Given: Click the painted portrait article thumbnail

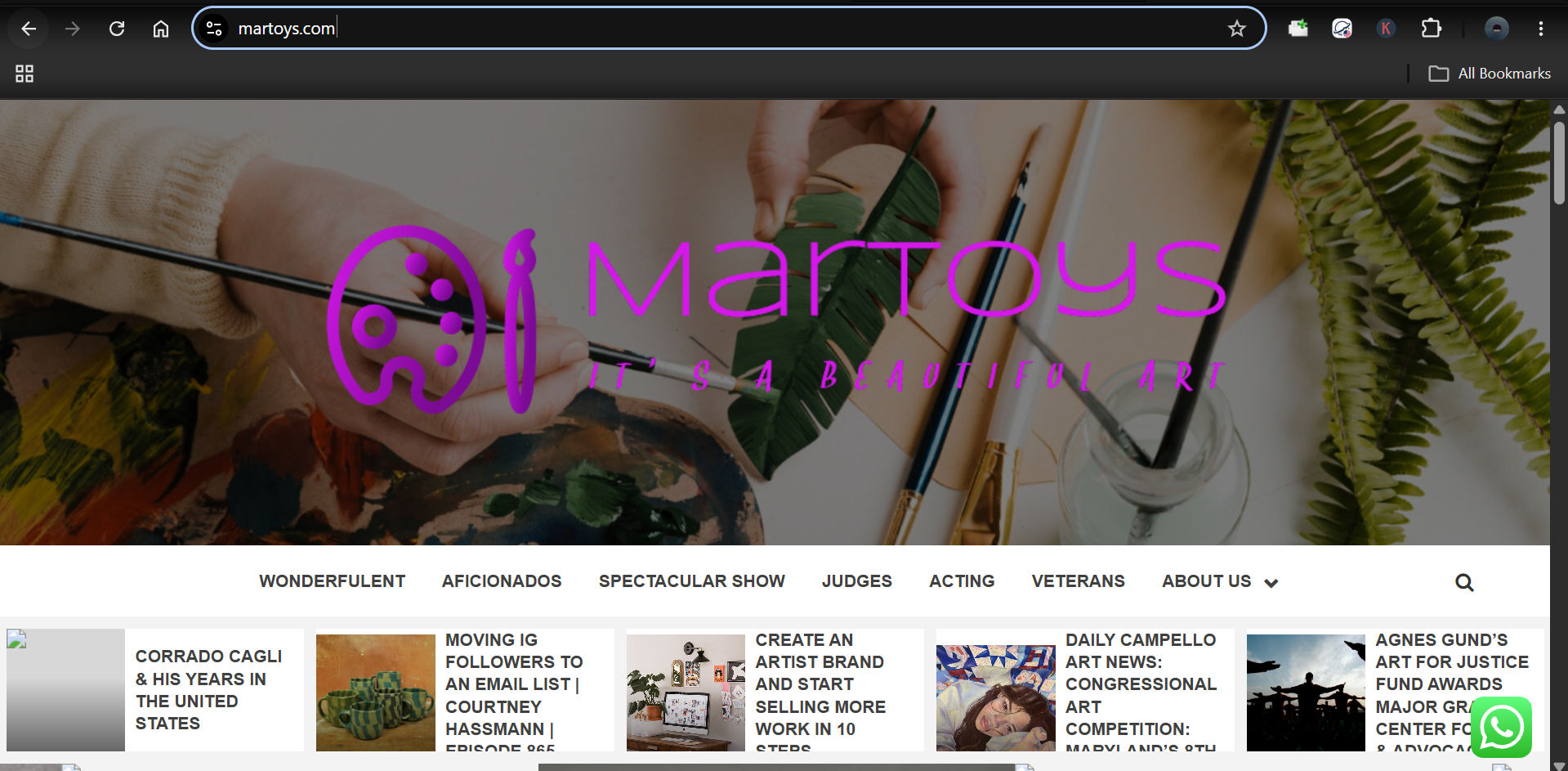Looking at the screenshot, I should pos(995,697).
